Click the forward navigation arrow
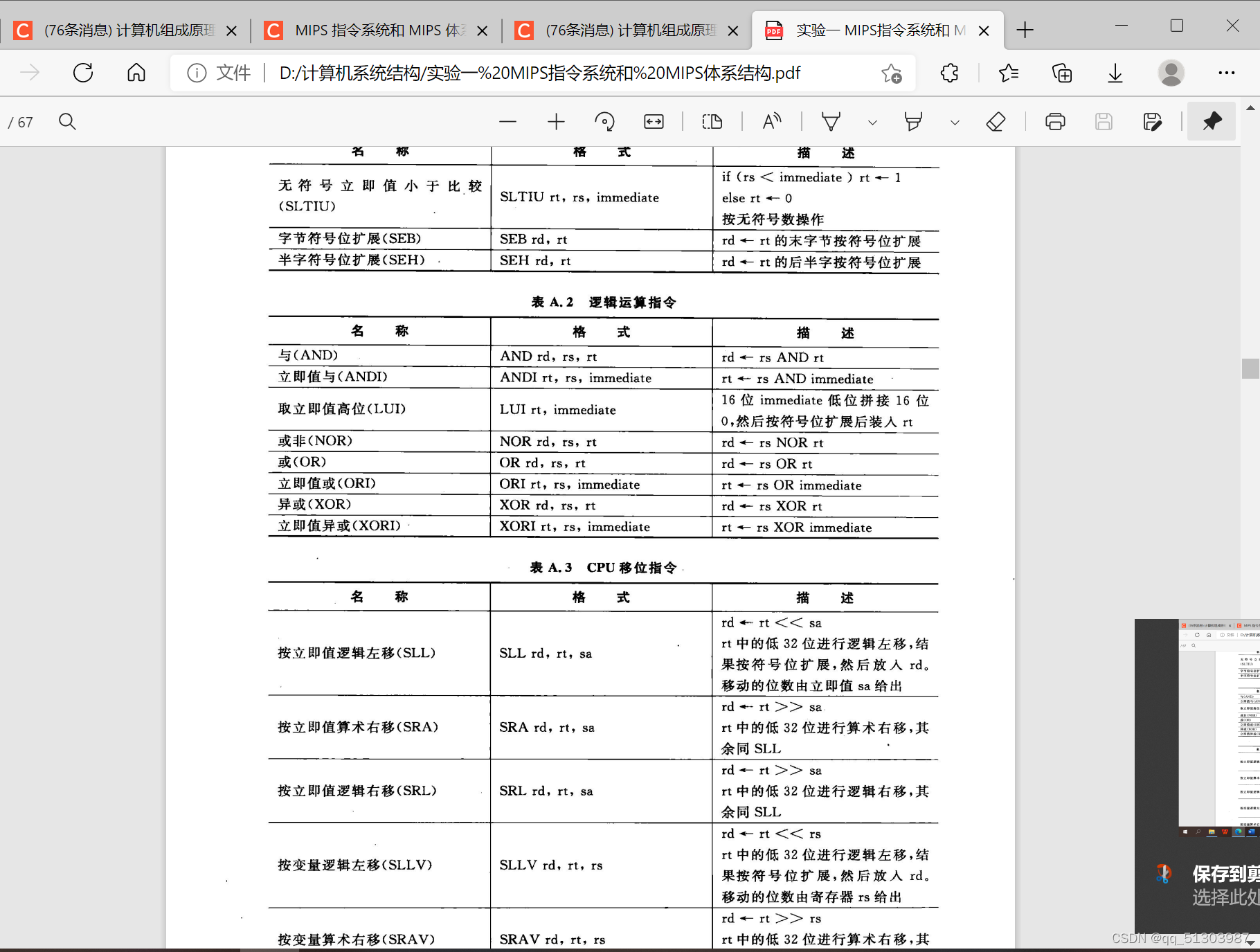1260x952 pixels. coord(30,73)
